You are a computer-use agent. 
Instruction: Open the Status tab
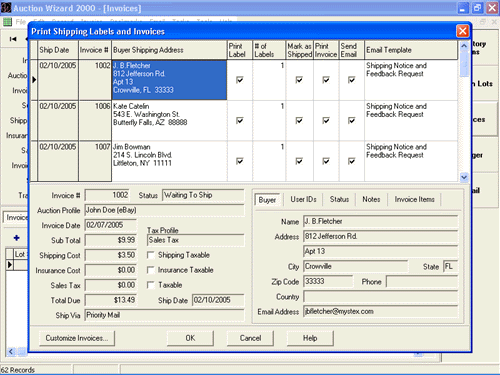339,199
